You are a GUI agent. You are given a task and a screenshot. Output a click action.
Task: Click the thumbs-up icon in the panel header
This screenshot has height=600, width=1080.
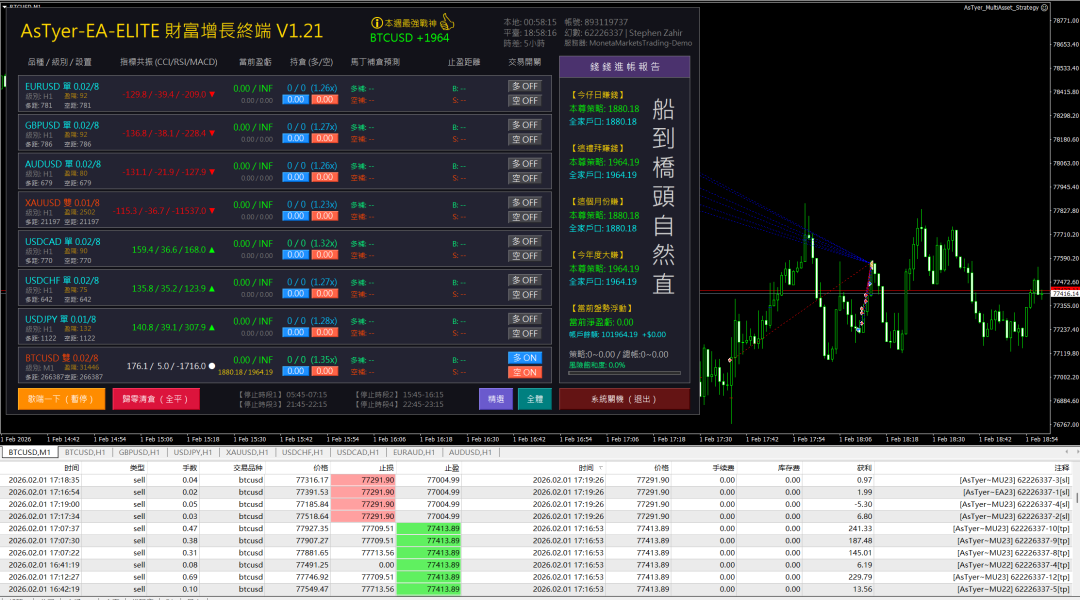coord(448,21)
